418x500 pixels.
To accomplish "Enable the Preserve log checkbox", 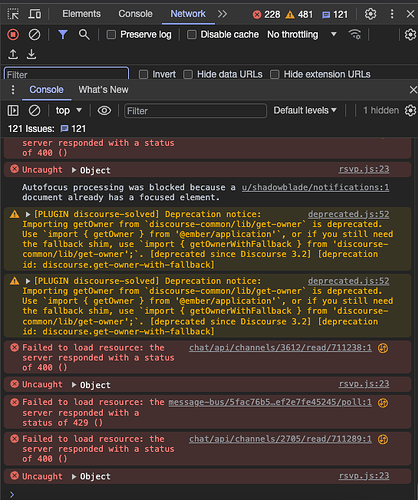I will (111, 35).
